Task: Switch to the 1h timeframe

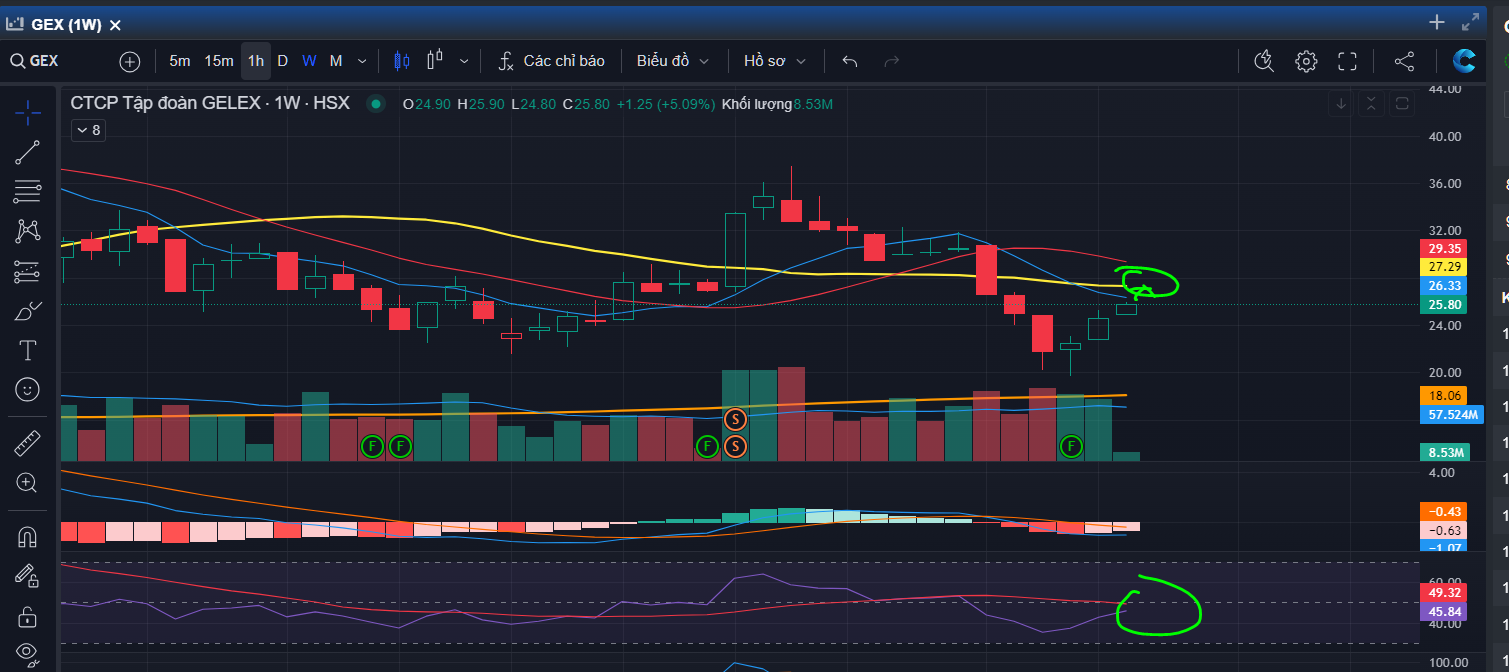Action: pyautogui.click(x=256, y=61)
